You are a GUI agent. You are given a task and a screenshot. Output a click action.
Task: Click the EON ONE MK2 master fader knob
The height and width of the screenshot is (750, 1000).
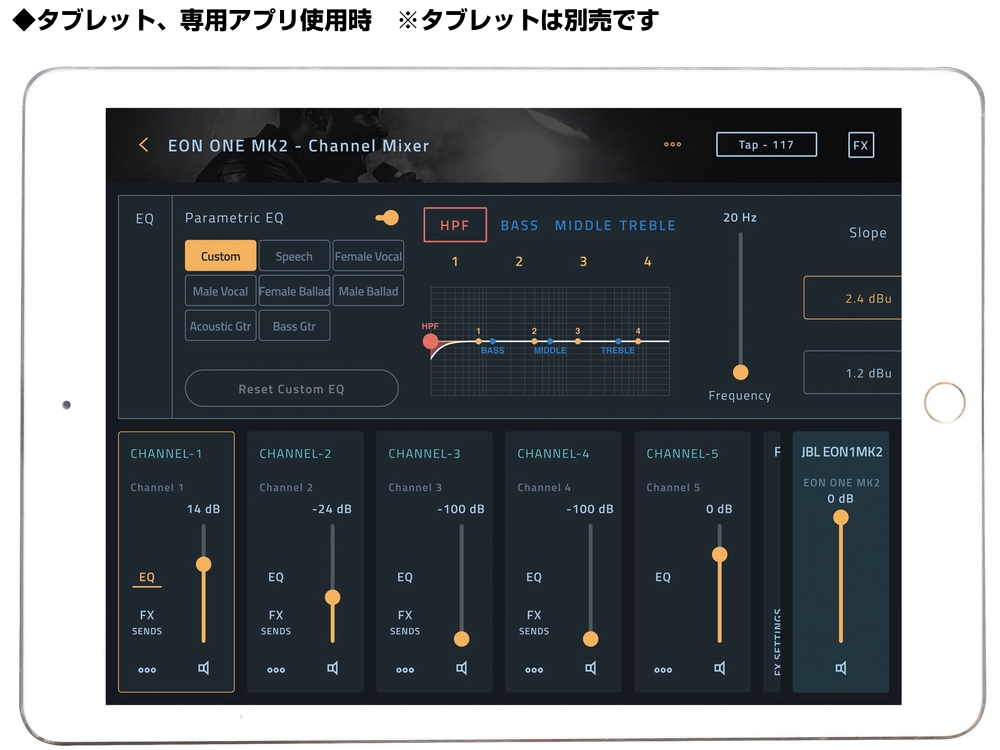coord(841,517)
